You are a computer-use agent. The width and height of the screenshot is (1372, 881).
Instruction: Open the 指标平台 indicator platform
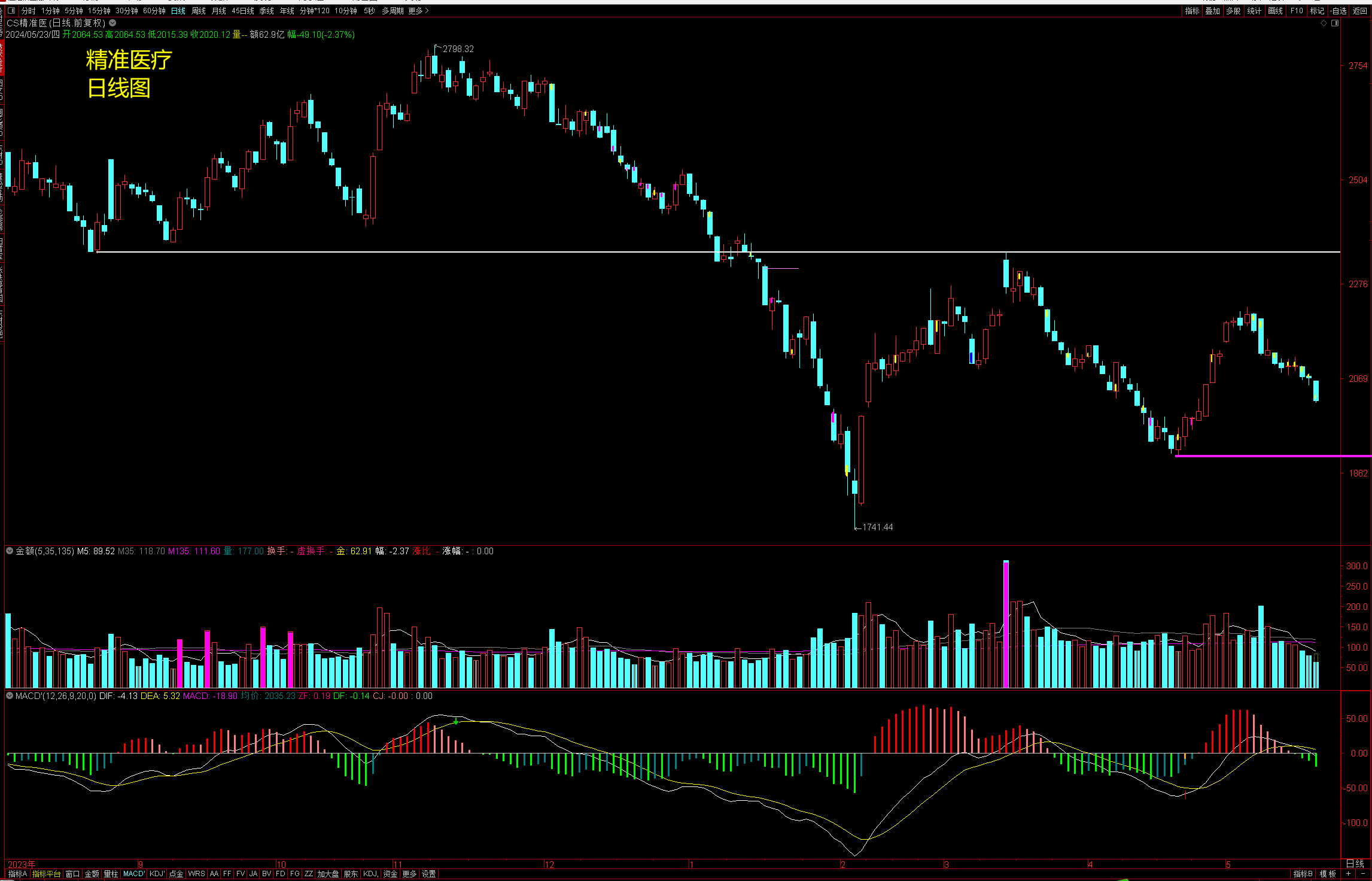47,874
